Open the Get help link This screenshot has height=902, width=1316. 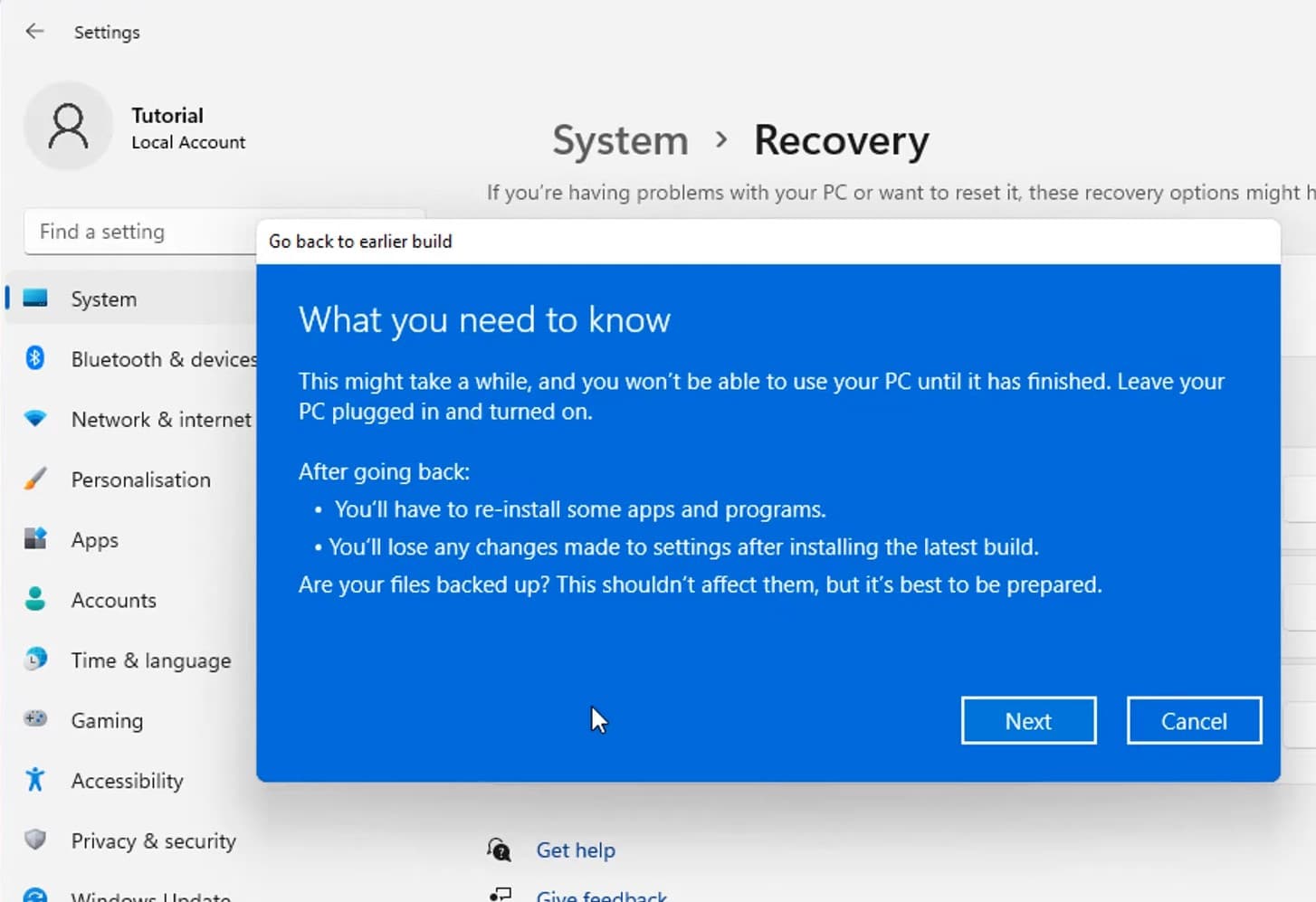click(575, 850)
